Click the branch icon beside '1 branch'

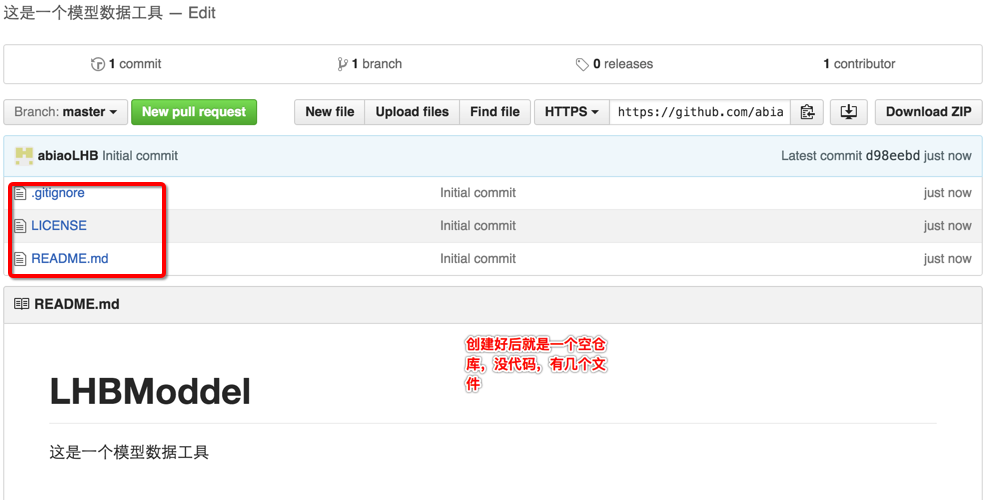342,64
